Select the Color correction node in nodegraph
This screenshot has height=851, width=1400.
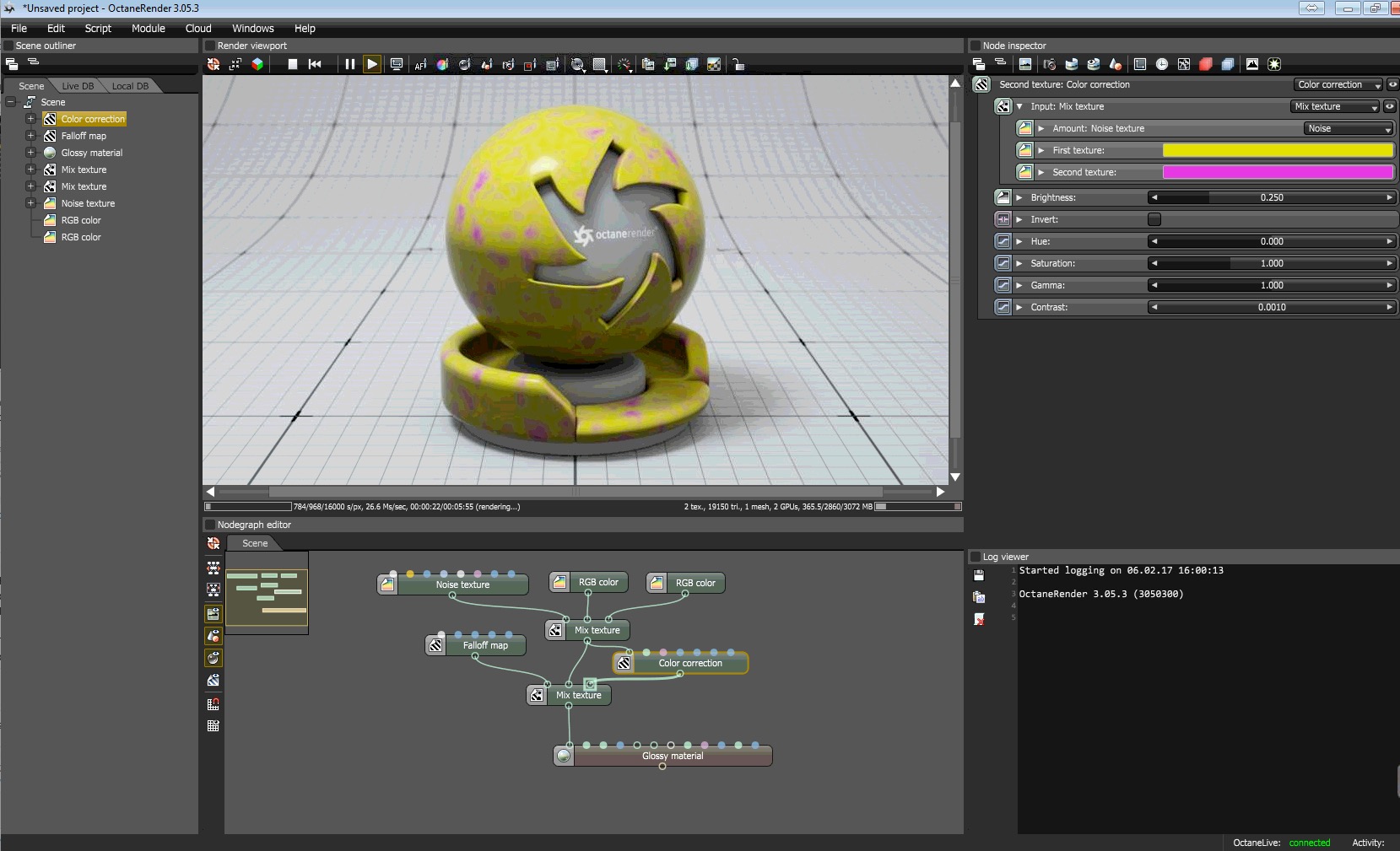681,663
